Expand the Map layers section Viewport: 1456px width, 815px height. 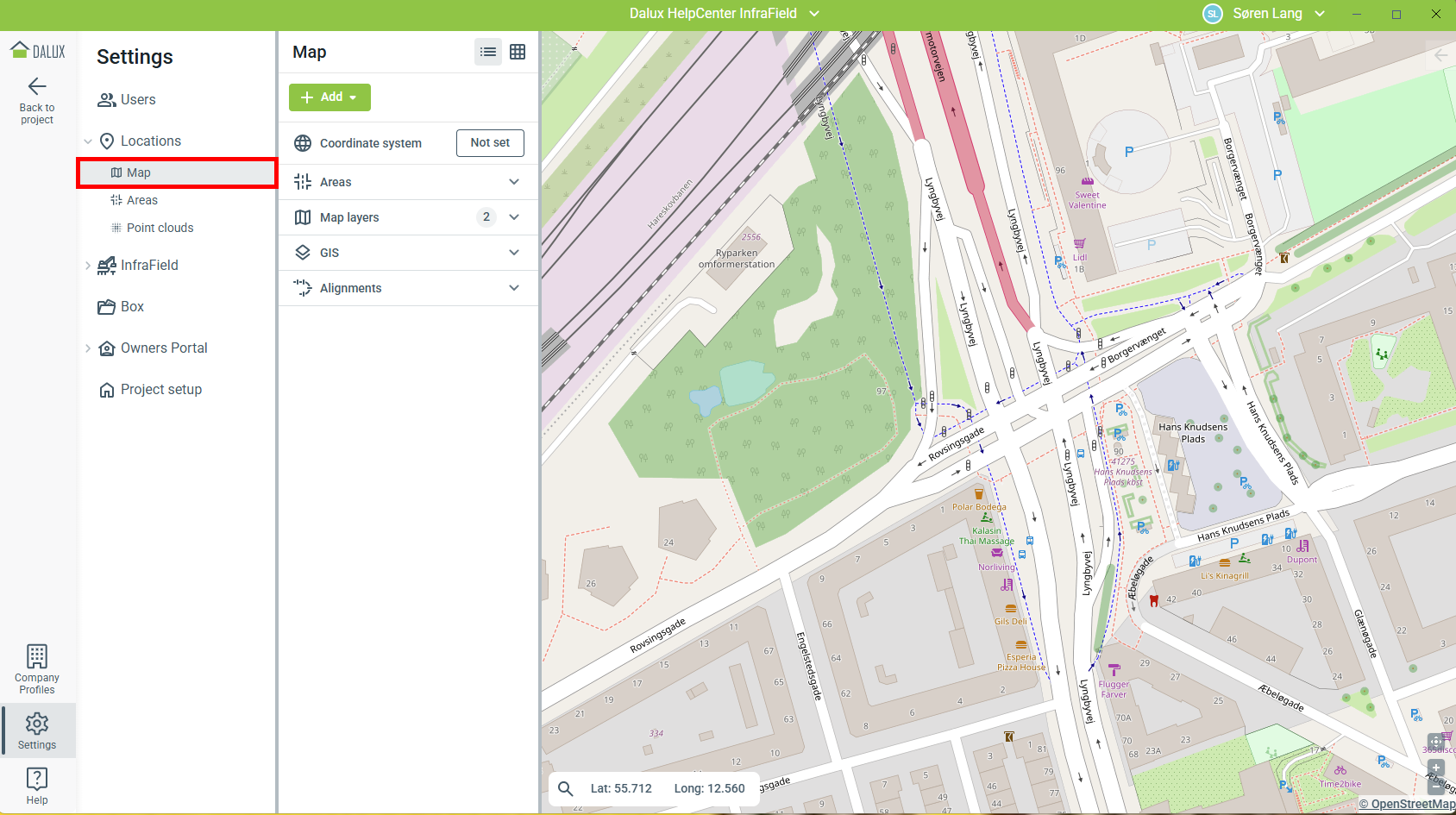(514, 217)
